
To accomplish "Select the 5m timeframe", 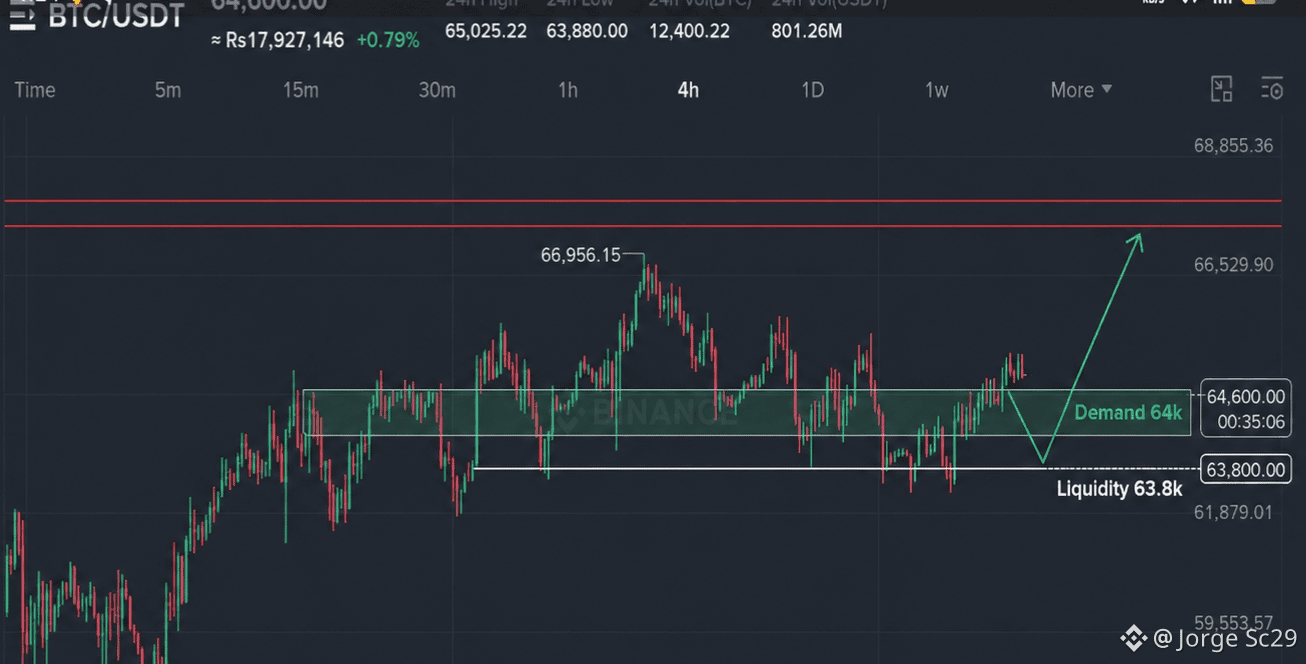I will (168, 90).
